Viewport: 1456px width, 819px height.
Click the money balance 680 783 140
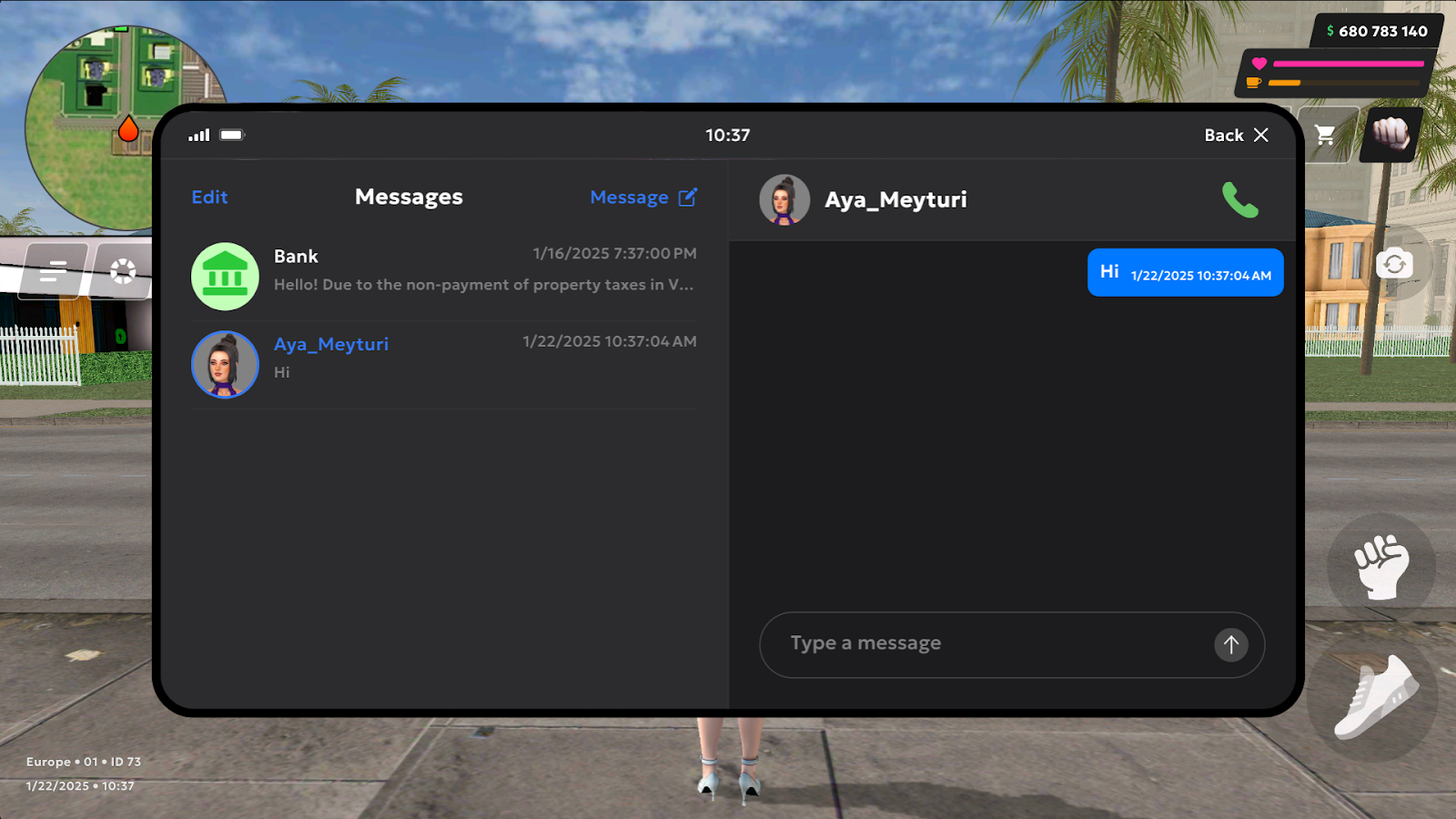coord(1376,31)
